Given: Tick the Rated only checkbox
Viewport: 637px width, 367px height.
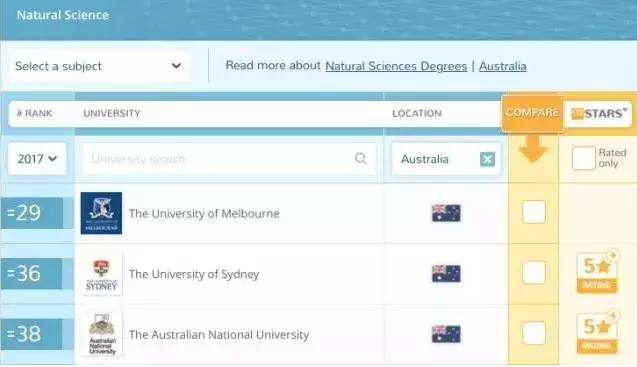Looking at the screenshot, I should [x=583, y=158].
